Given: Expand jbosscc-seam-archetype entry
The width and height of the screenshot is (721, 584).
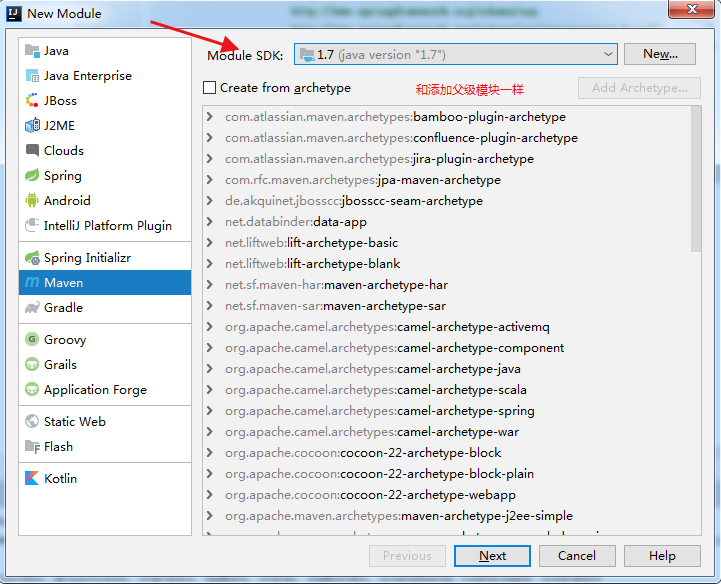Looking at the screenshot, I should tap(210, 200).
